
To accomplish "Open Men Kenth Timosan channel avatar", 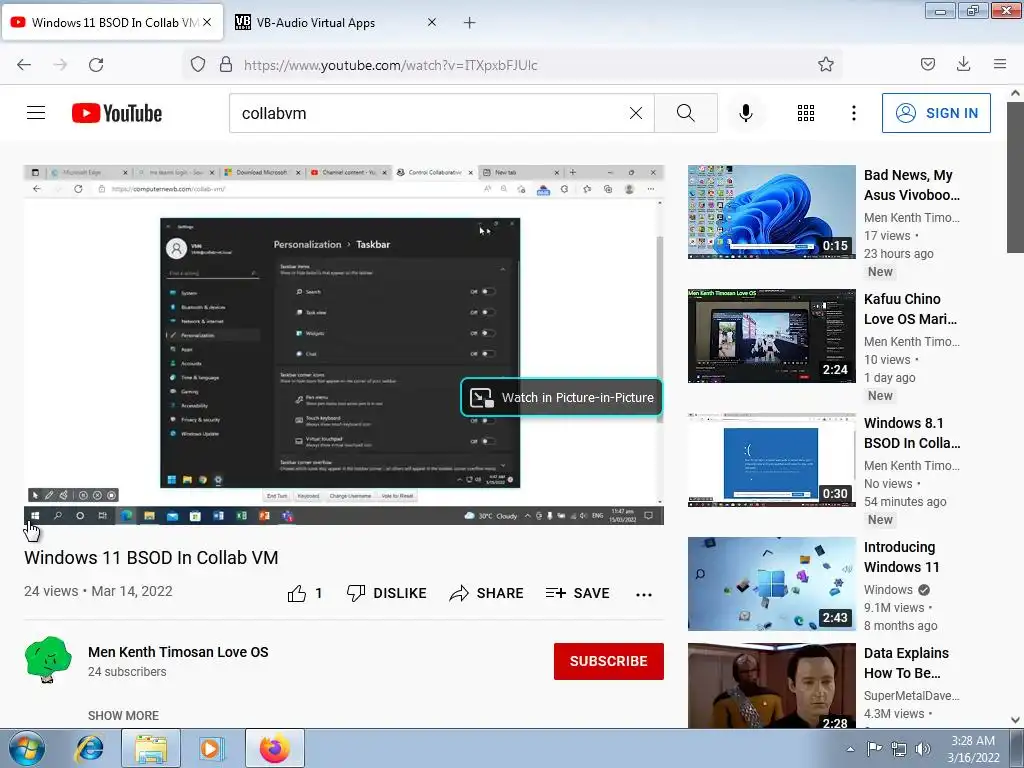I will pos(48,660).
